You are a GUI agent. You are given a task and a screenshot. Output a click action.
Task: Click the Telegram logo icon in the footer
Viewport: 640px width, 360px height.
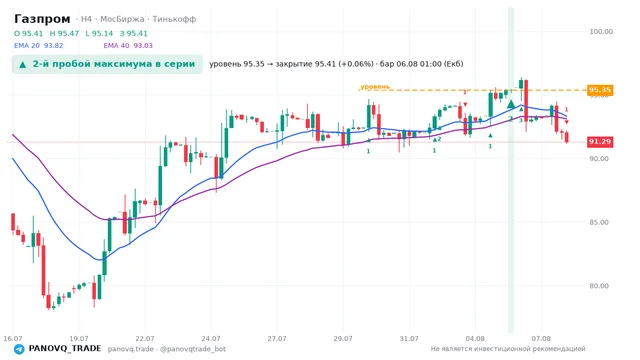pyautogui.click(x=19, y=349)
